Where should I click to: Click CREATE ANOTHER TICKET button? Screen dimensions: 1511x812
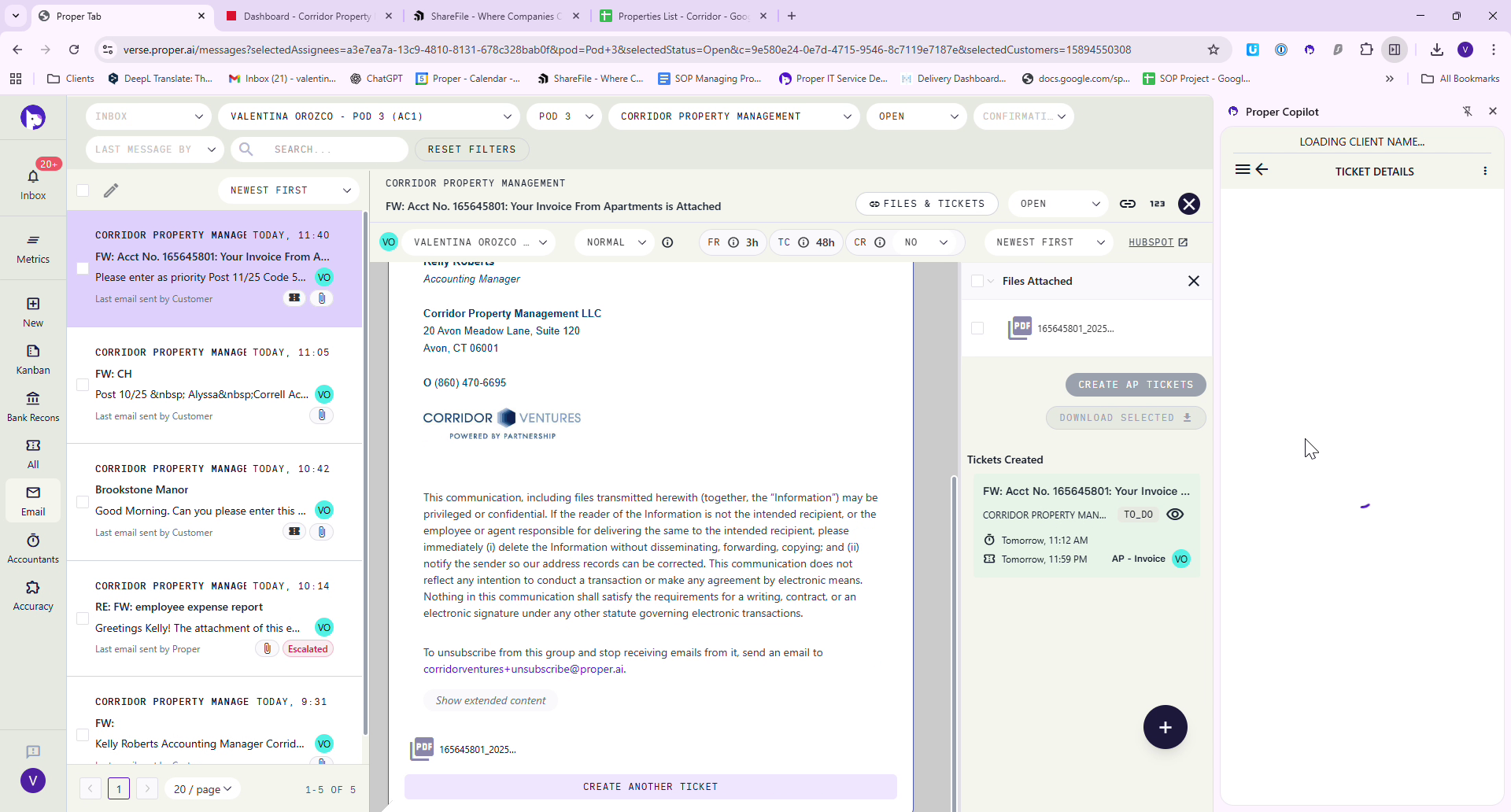pos(651,787)
